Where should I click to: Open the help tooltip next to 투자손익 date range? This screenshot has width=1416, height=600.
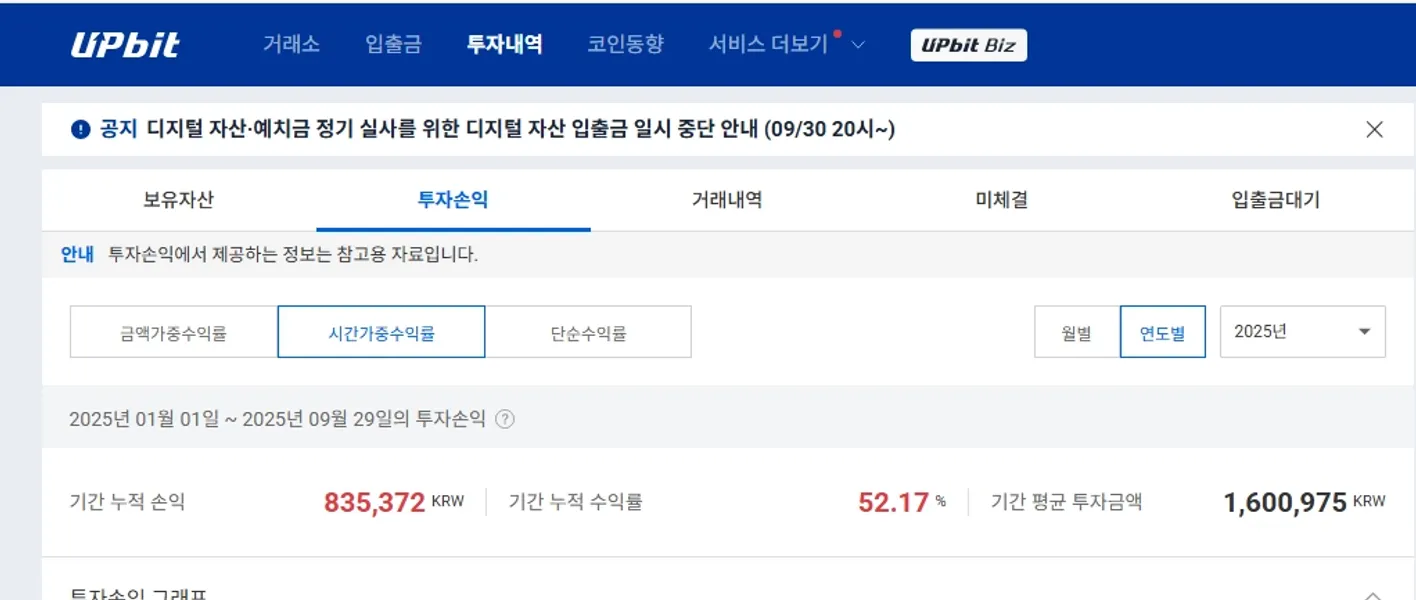(x=505, y=420)
